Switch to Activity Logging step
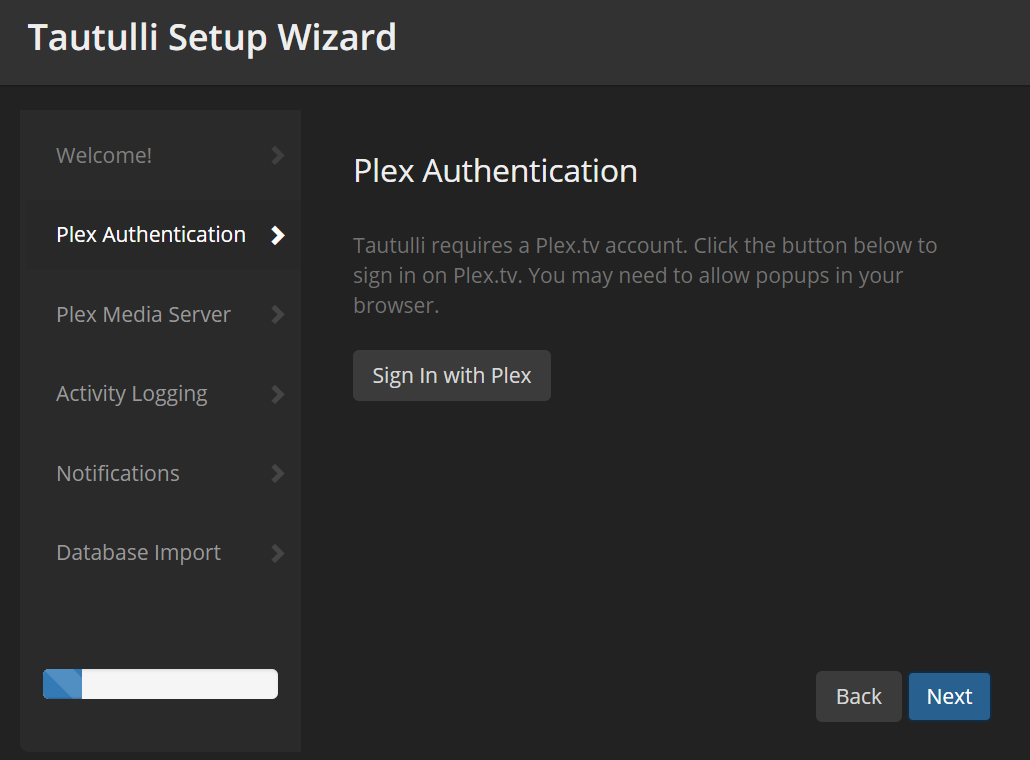The width and height of the screenshot is (1030, 760). pyautogui.click(x=132, y=394)
